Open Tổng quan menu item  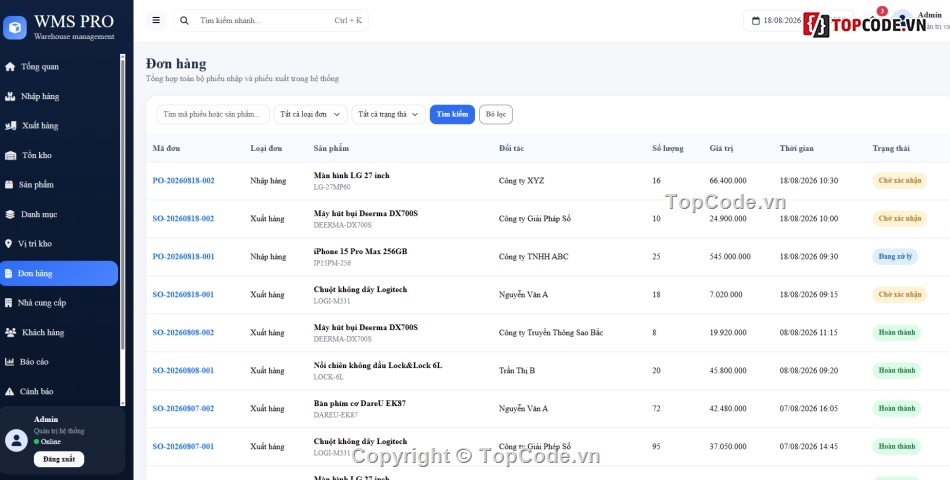59,67
